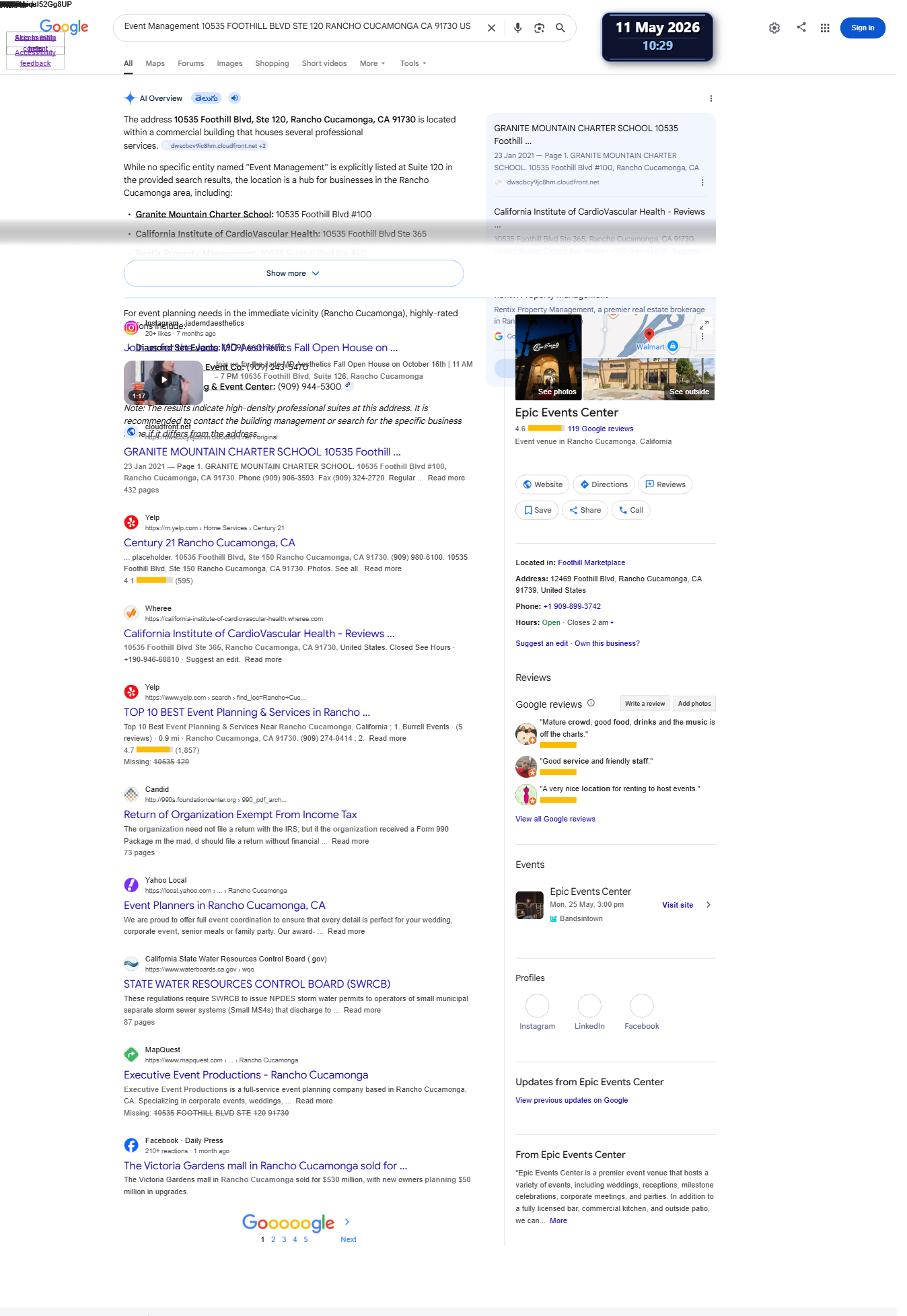Open search by image camera icon
Screen dimensions: 907x1316
[x=539, y=28]
